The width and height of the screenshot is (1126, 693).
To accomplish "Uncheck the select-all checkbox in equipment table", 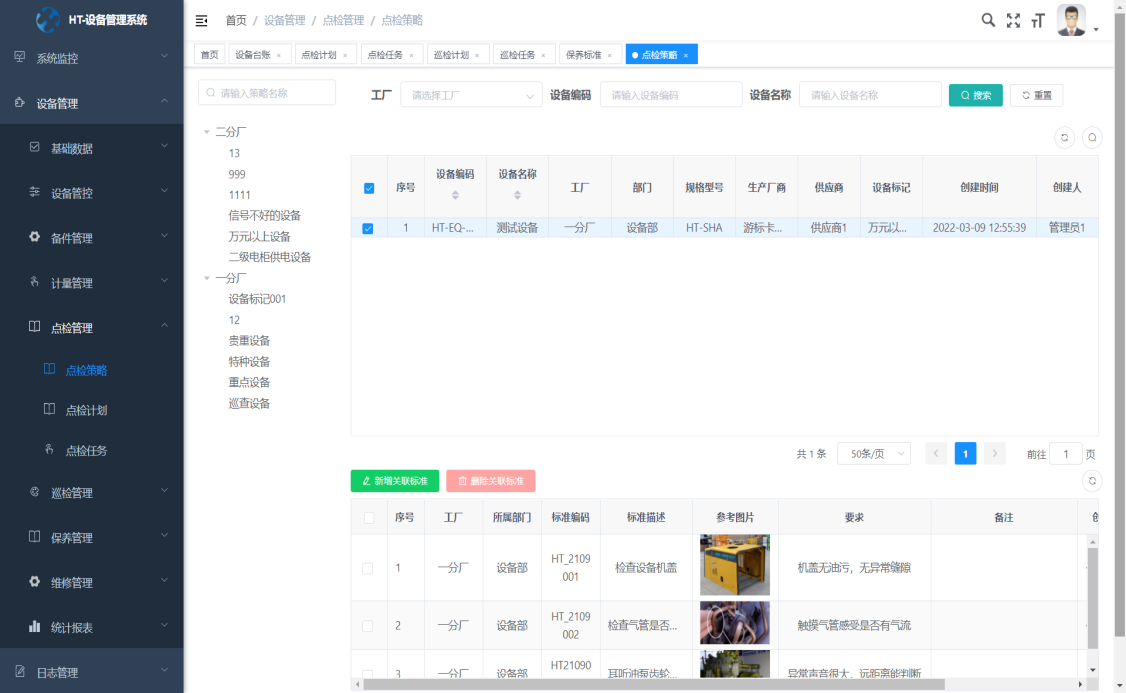I will click(368, 188).
